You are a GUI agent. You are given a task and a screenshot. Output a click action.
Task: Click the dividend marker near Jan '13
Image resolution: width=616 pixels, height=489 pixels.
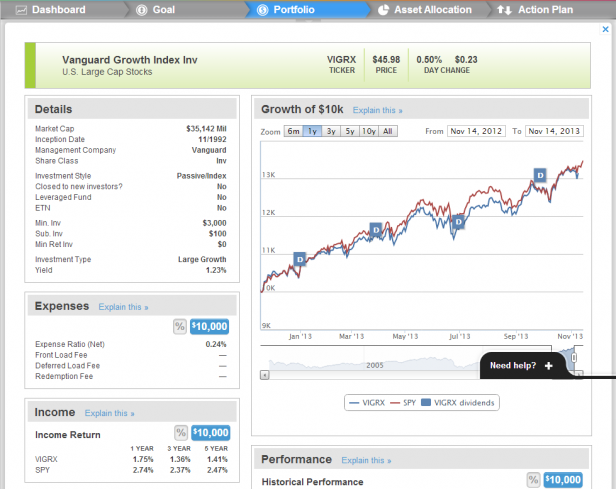click(x=299, y=259)
